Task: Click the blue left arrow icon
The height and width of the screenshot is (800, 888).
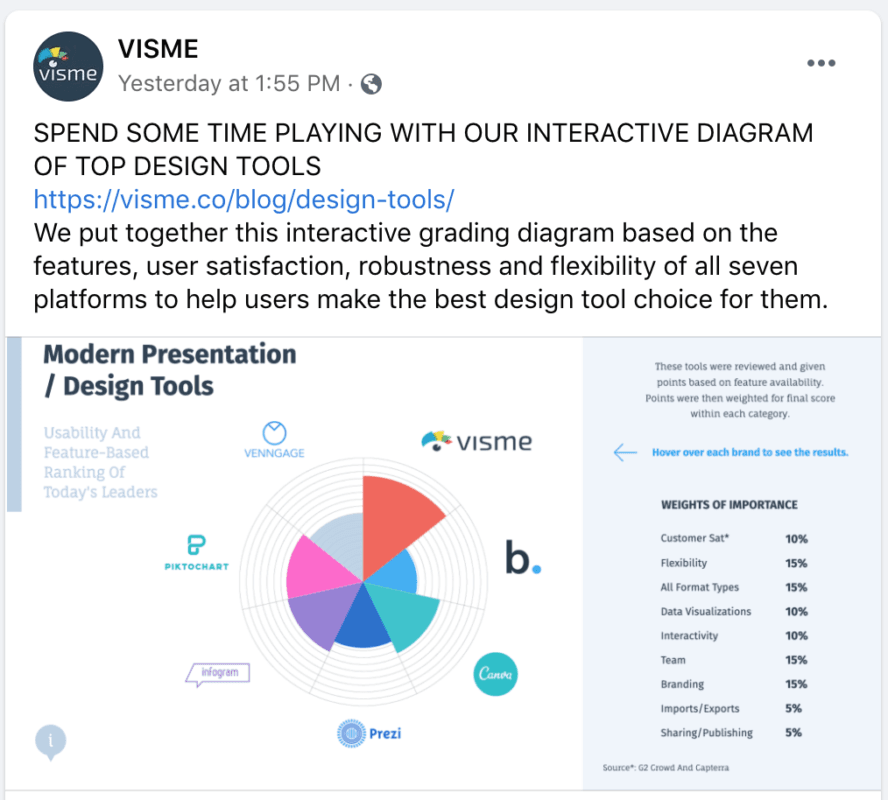Action: pyautogui.click(x=625, y=452)
